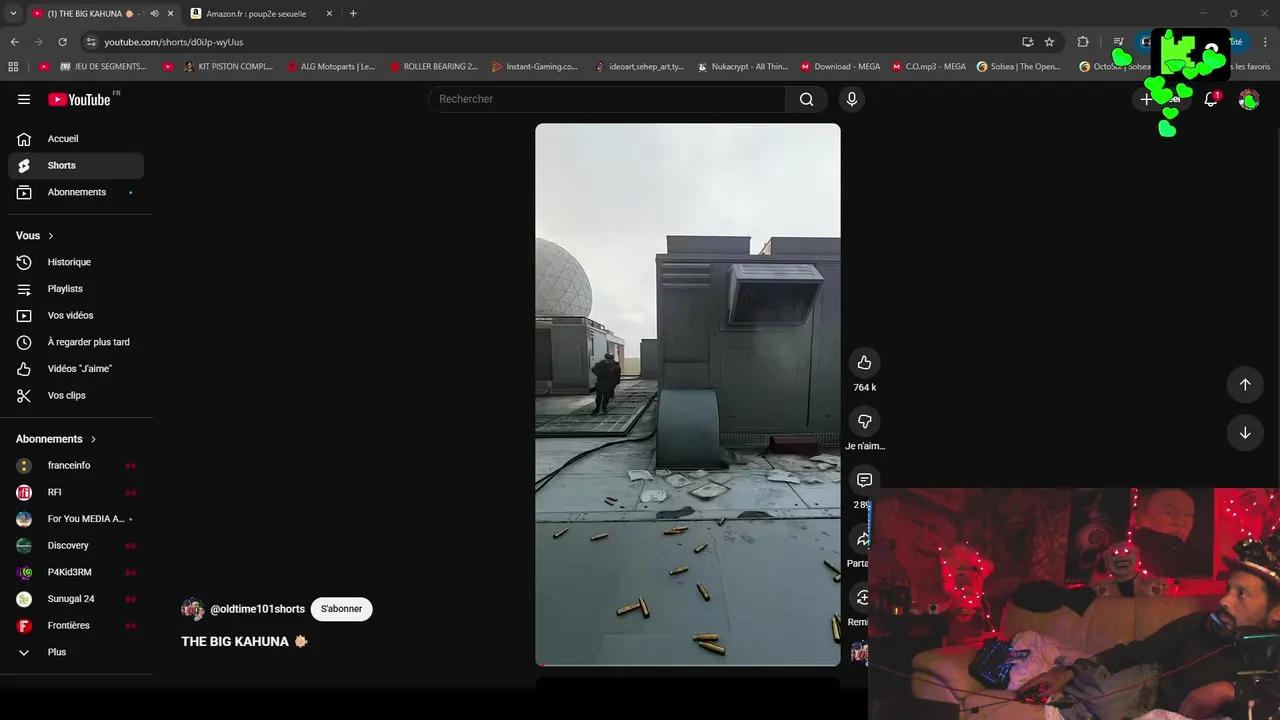Like the short with thumbs up
Screen dimensions: 1280x720
click(x=865, y=363)
